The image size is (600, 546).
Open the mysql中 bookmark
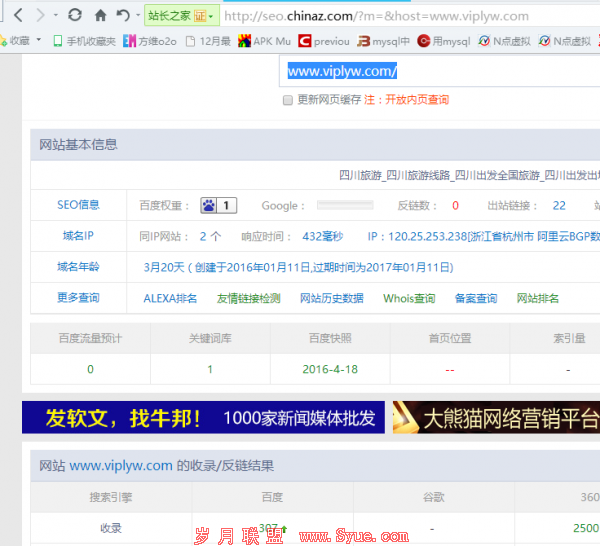click(x=383, y=41)
